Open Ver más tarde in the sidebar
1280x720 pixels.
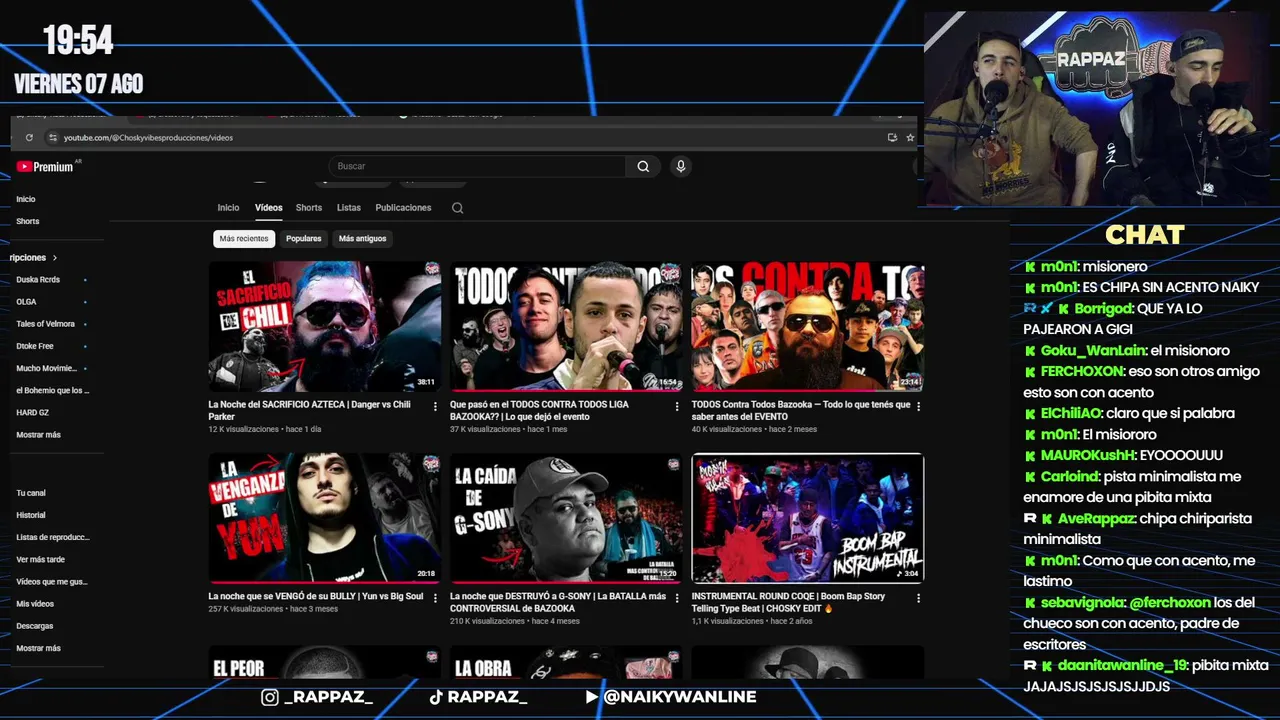pyautogui.click(x=41, y=560)
